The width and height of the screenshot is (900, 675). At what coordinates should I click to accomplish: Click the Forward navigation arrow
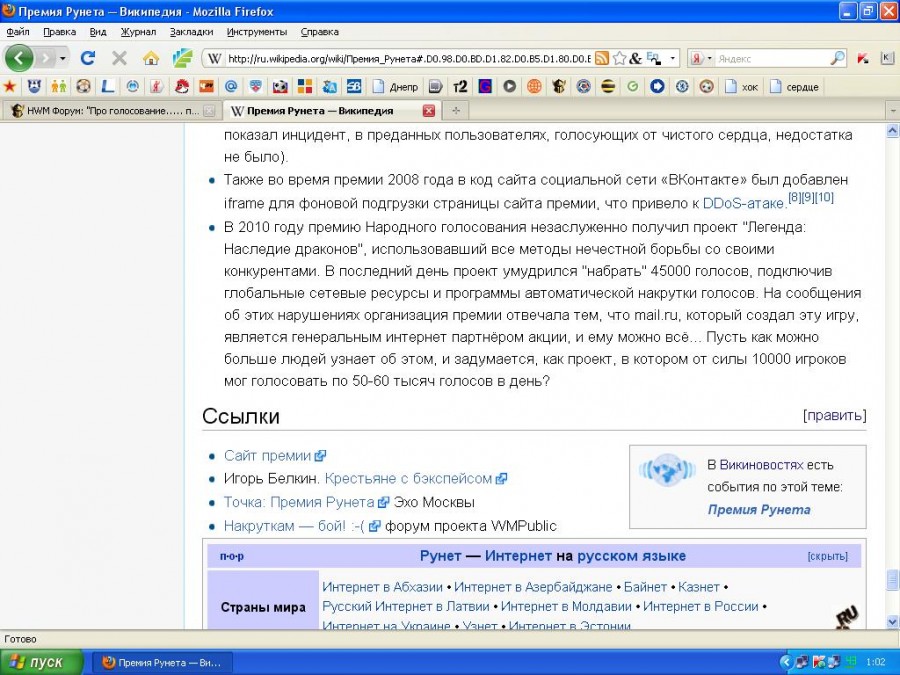[46, 58]
